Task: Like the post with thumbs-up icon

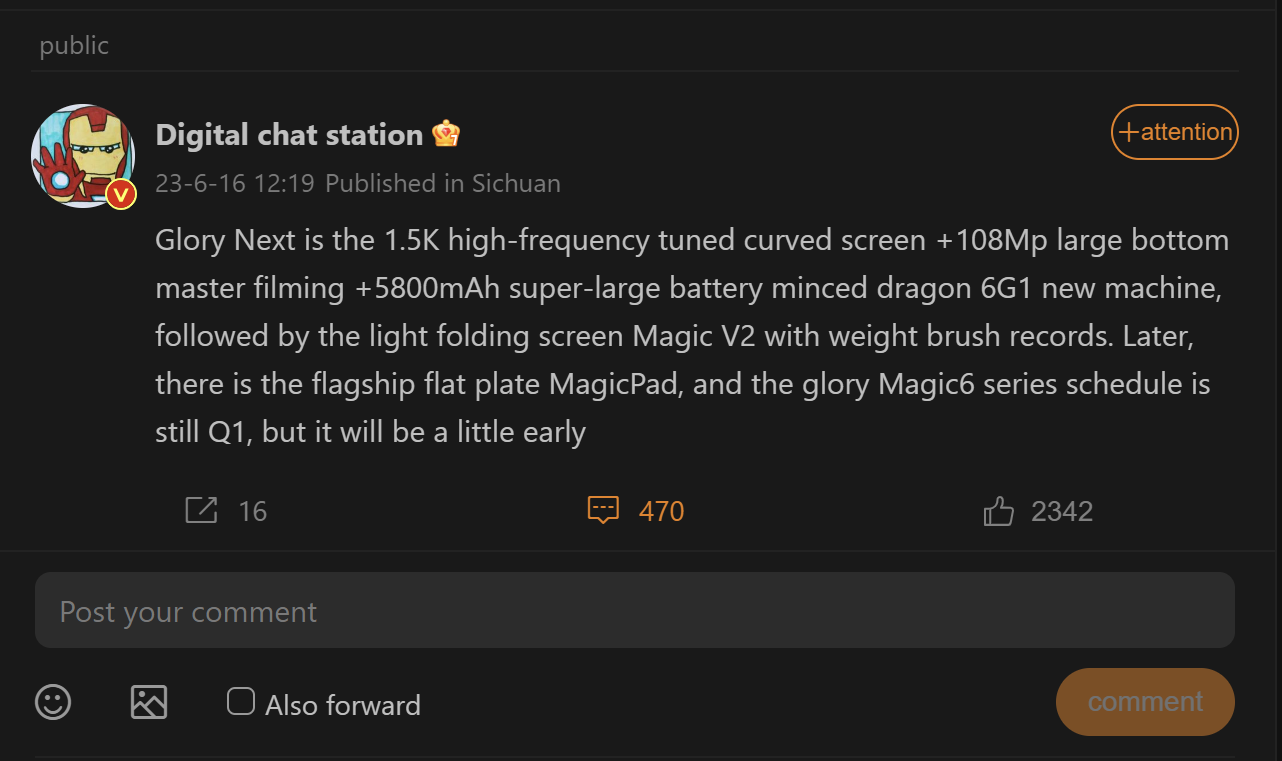Action: click(998, 512)
